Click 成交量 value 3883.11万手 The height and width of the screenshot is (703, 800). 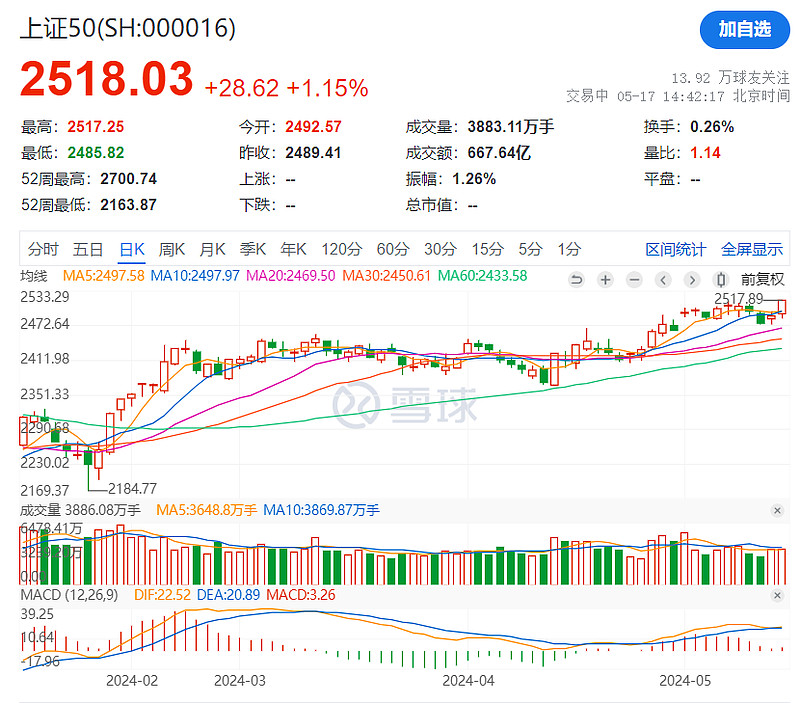511,127
